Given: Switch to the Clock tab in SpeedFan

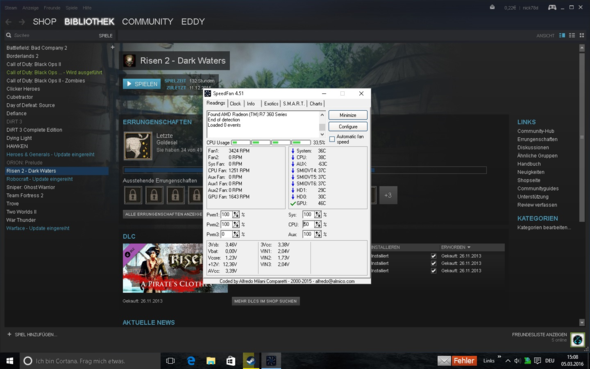Looking at the screenshot, I should [x=236, y=104].
